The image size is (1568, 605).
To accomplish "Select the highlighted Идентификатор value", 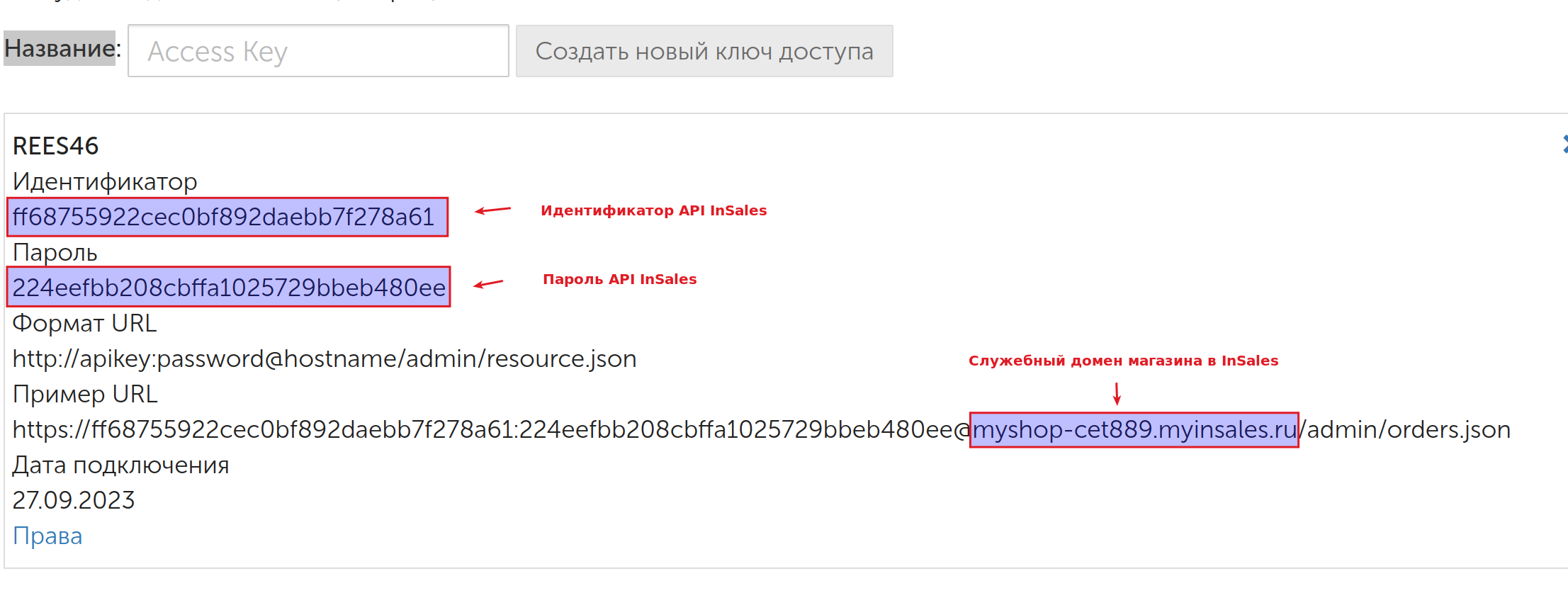I will [225, 217].
